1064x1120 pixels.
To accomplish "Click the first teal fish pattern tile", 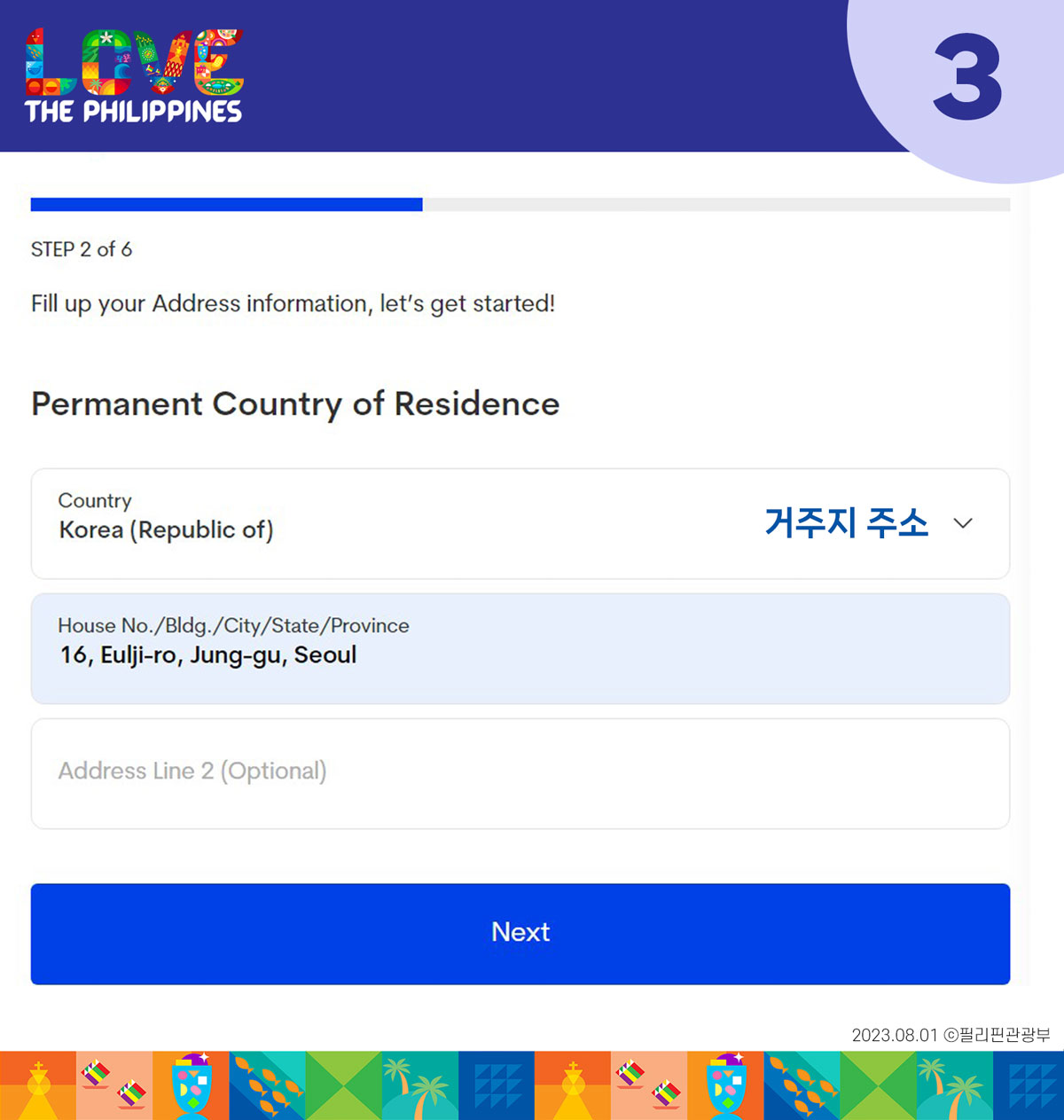I will pyautogui.click(x=268, y=1085).
